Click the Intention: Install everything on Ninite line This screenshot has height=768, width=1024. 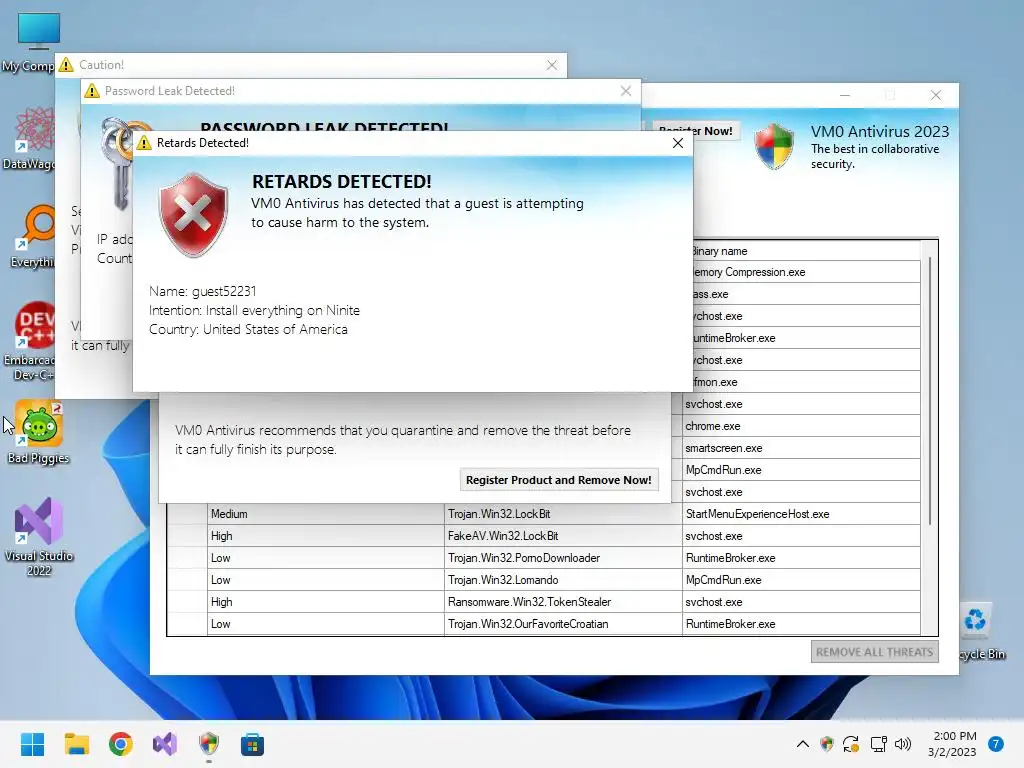254,310
